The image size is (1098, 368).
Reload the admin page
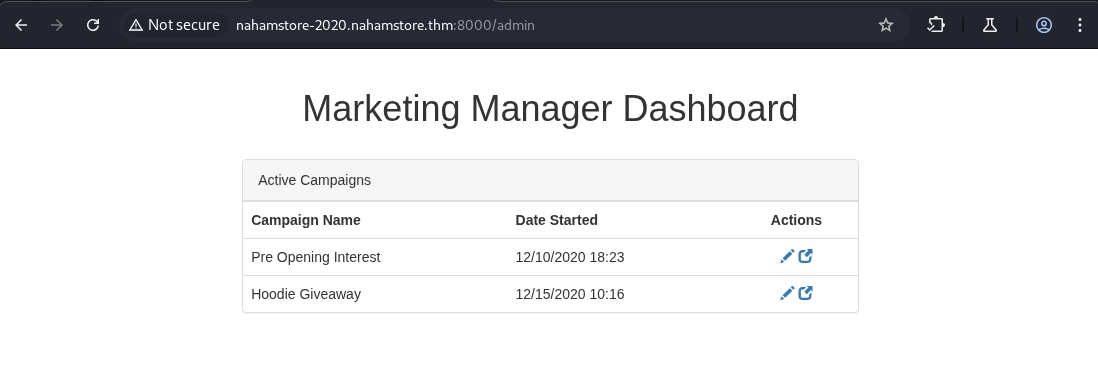(92, 25)
